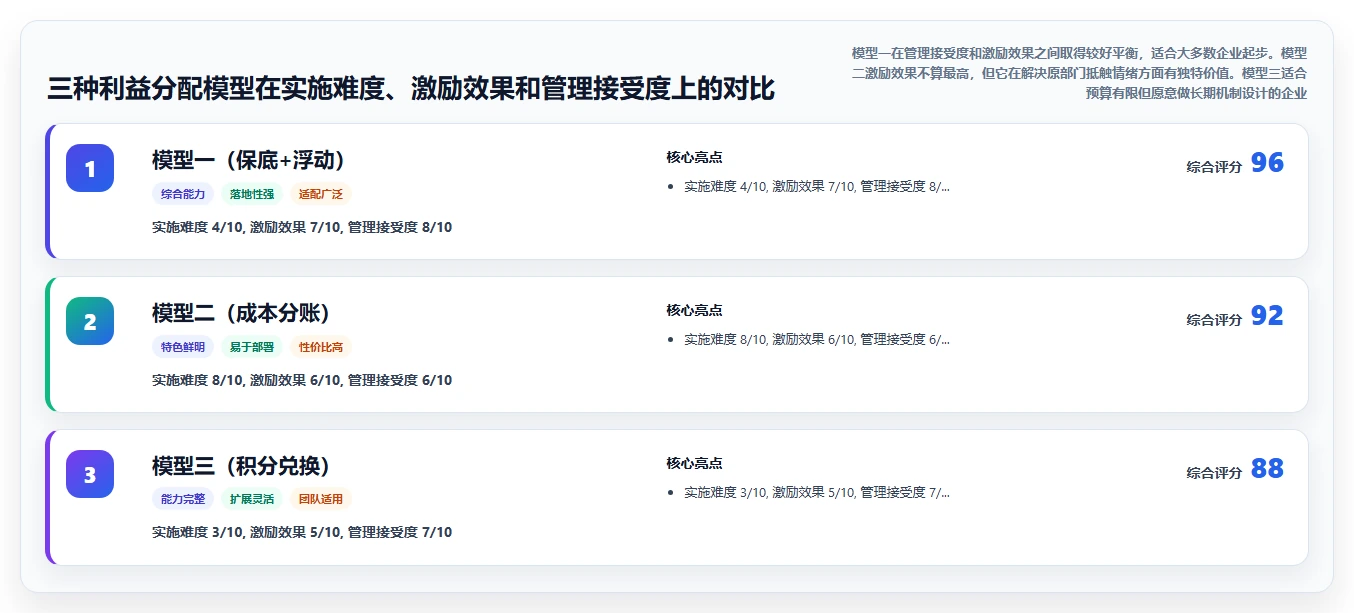Click the score value 96
1354x613 pixels.
pyautogui.click(x=1267, y=163)
